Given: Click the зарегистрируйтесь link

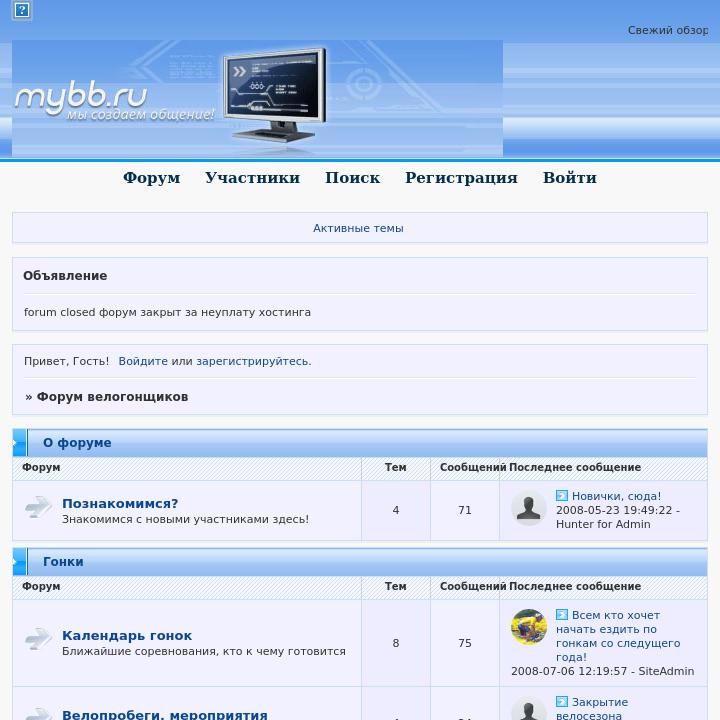Looking at the screenshot, I should (x=253, y=361).
